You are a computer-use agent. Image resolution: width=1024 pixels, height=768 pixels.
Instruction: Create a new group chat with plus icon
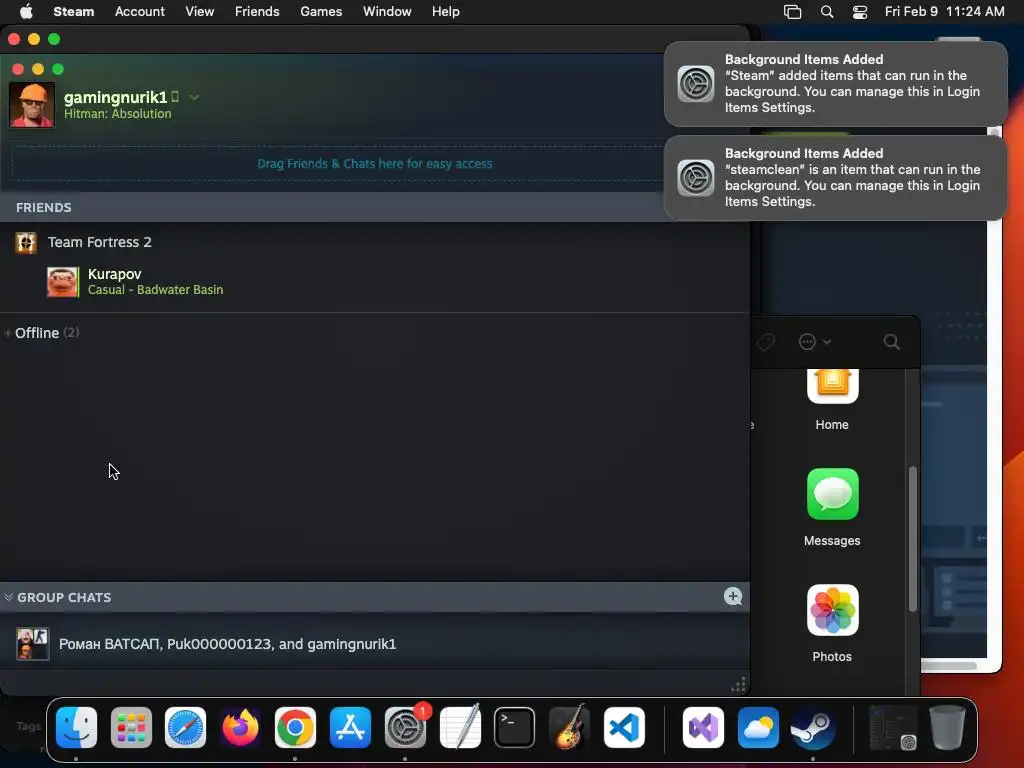[x=733, y=596]
